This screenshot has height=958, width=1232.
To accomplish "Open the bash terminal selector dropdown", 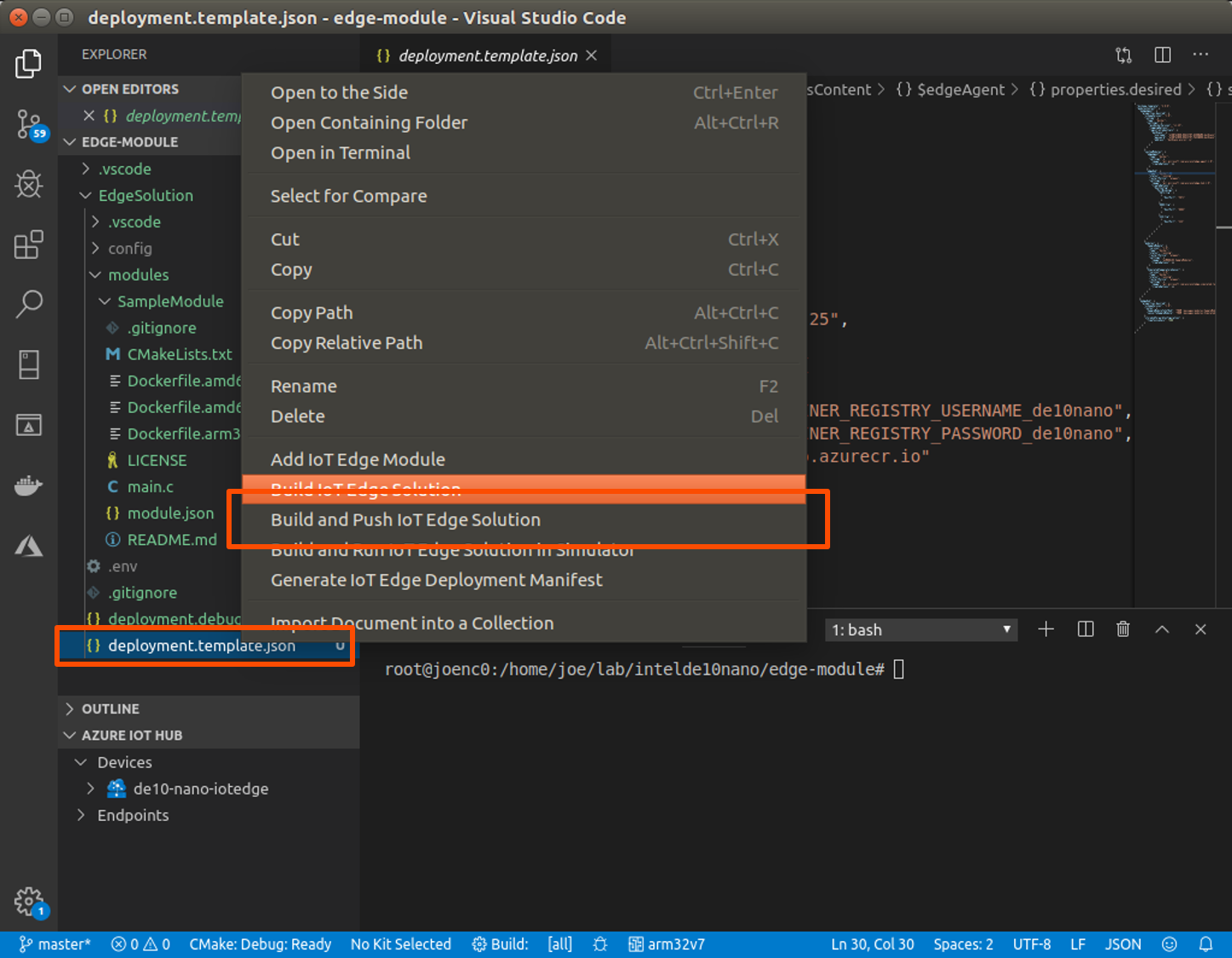I will (x=920, y=630).
